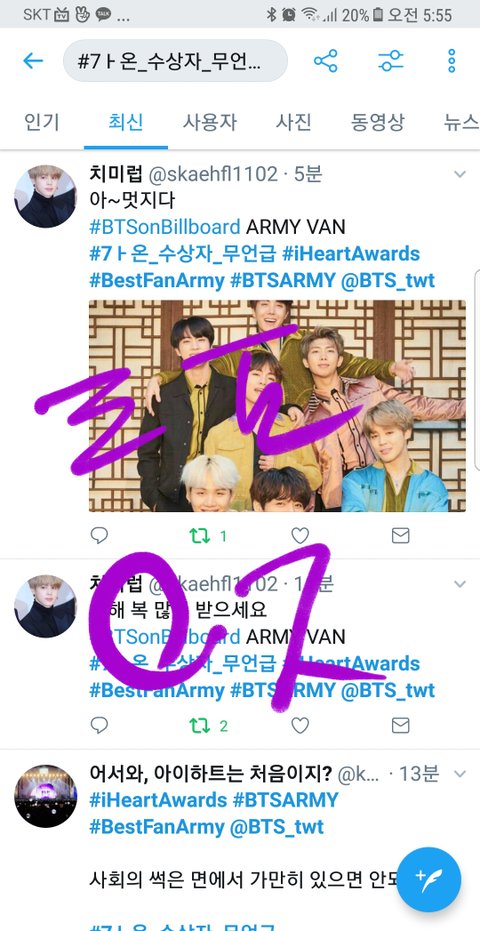Open the share icon in the header

pyautogui.click(x=326, y=61)
